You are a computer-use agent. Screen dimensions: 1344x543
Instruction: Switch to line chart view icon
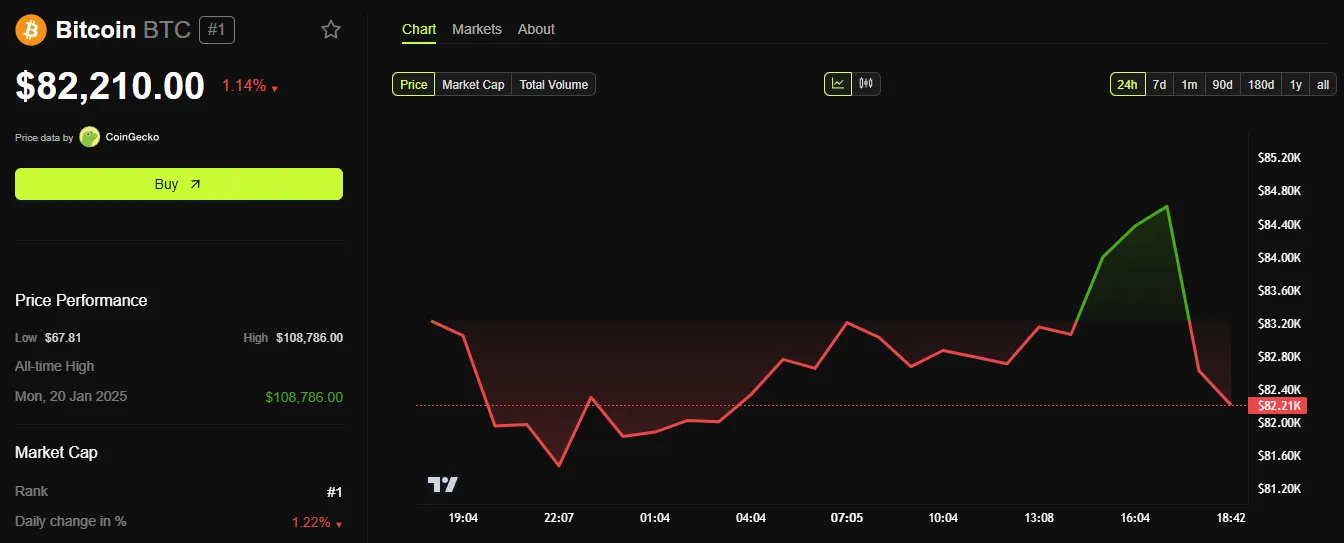[838, 84]
